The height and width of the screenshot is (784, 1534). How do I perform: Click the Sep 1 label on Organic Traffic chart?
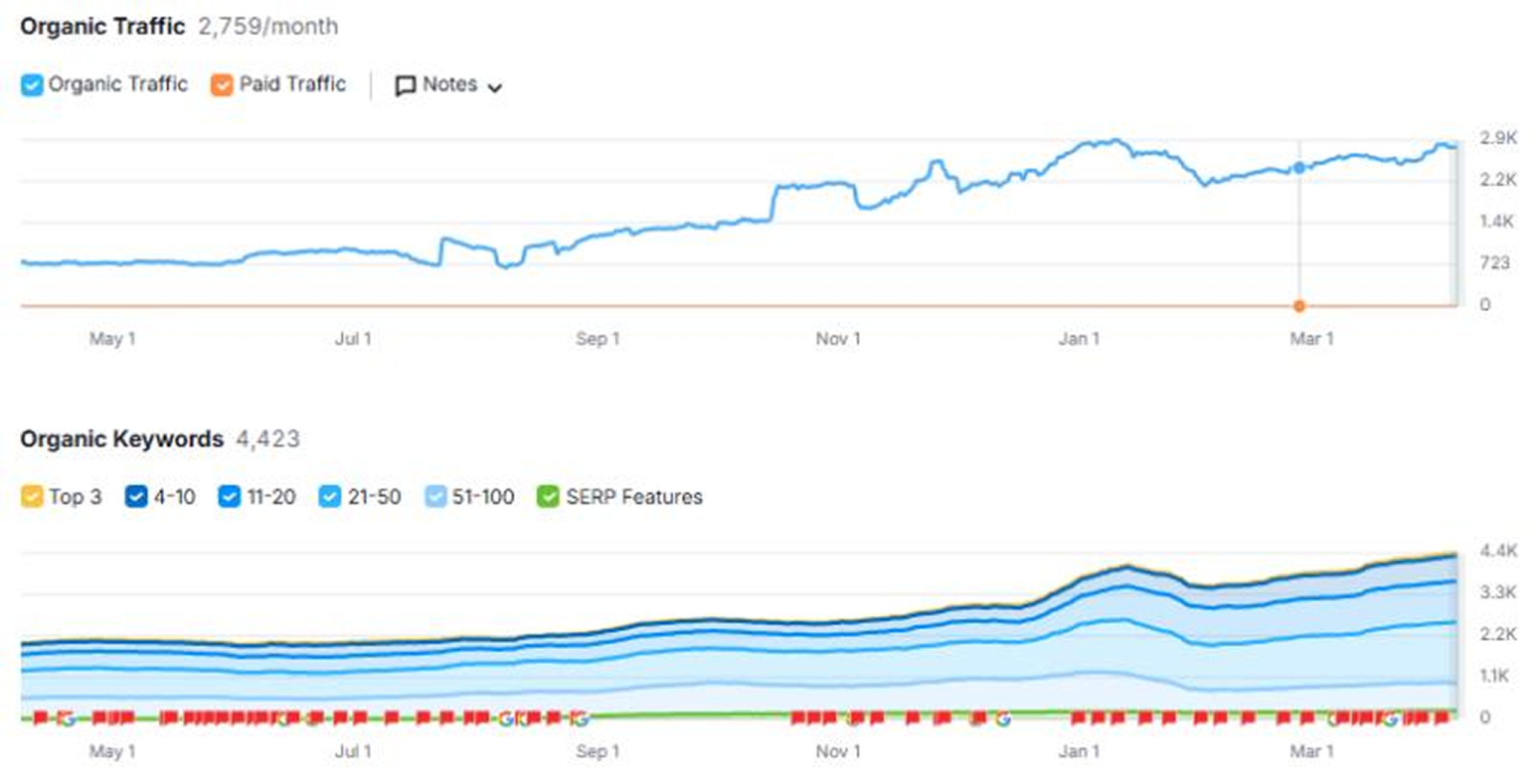pos(597,339)
